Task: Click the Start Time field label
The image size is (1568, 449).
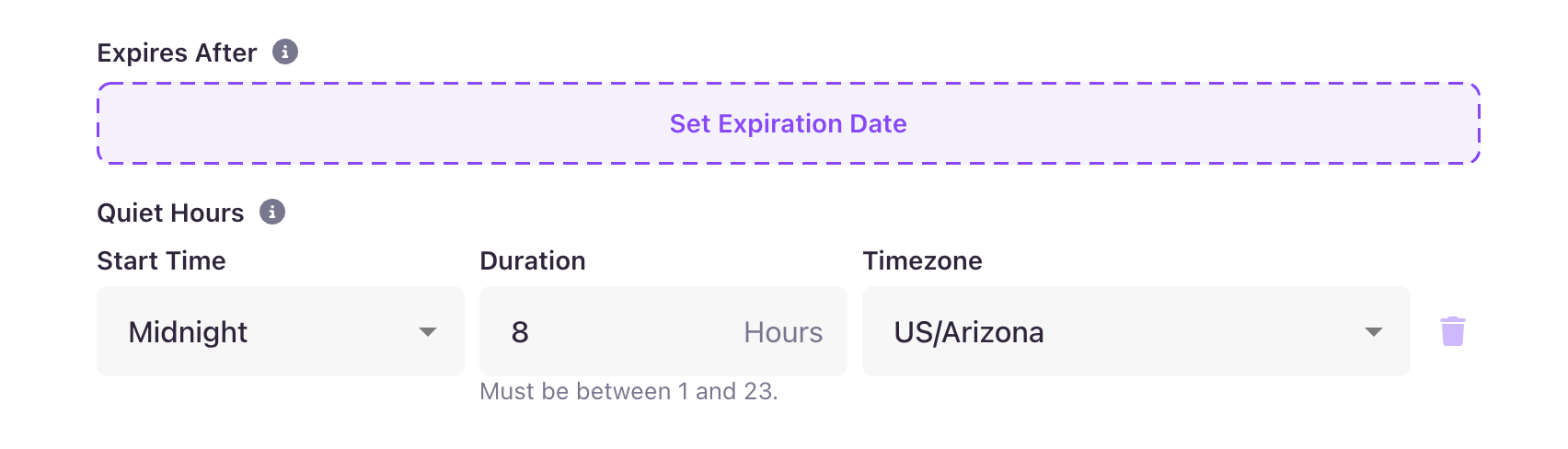Action: (x=161, y=261)
